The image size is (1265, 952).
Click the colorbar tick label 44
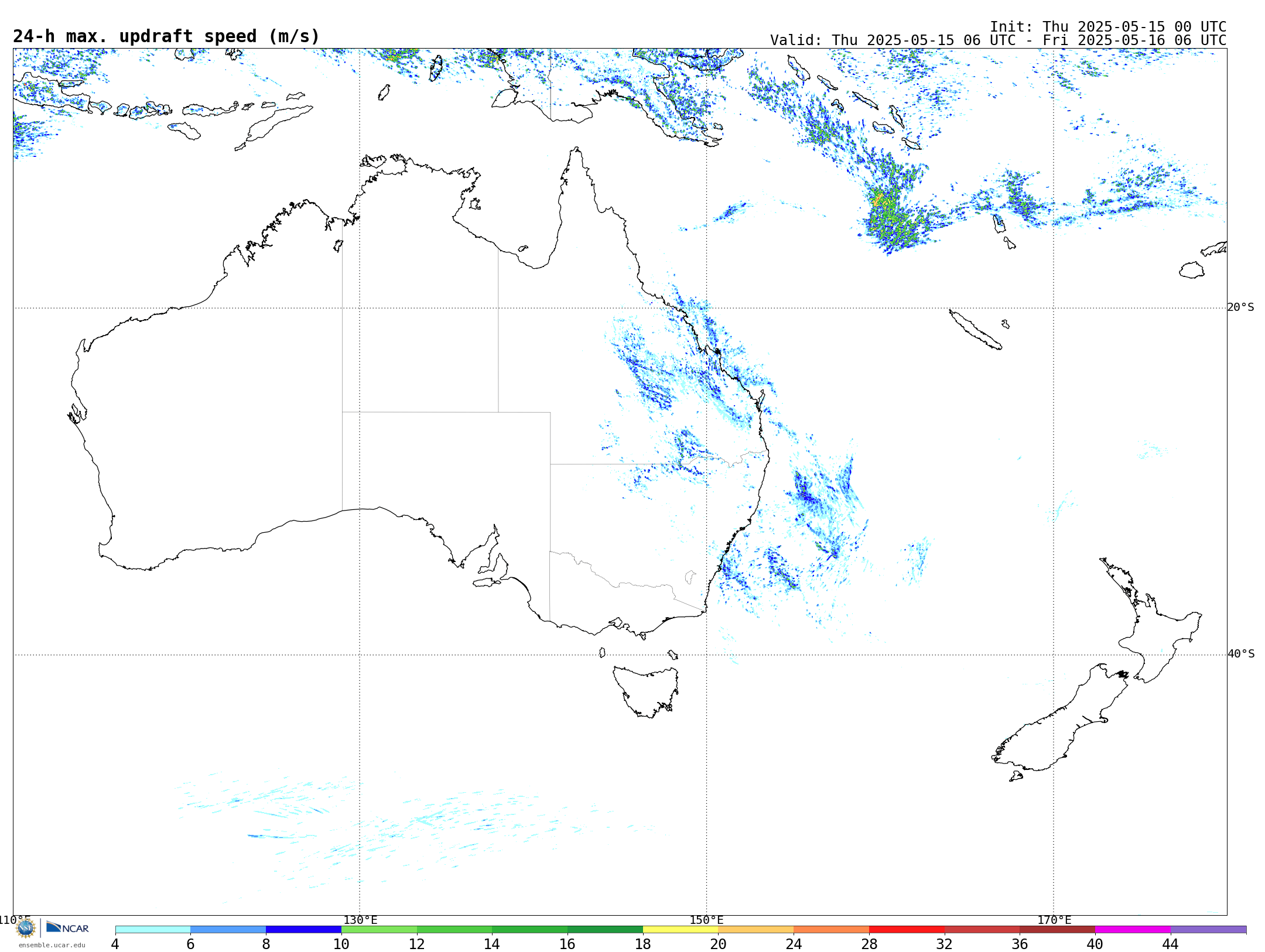tap(1171, 944)
